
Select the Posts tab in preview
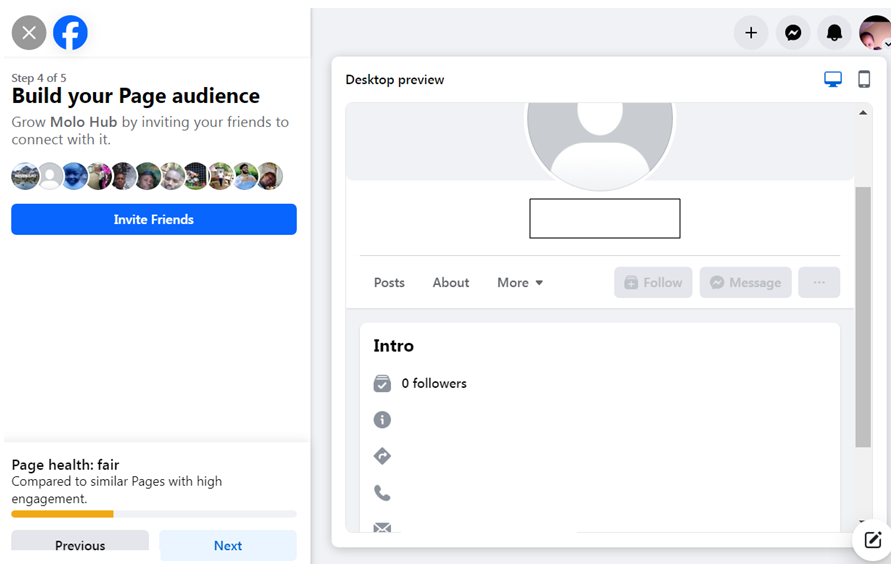389,282
